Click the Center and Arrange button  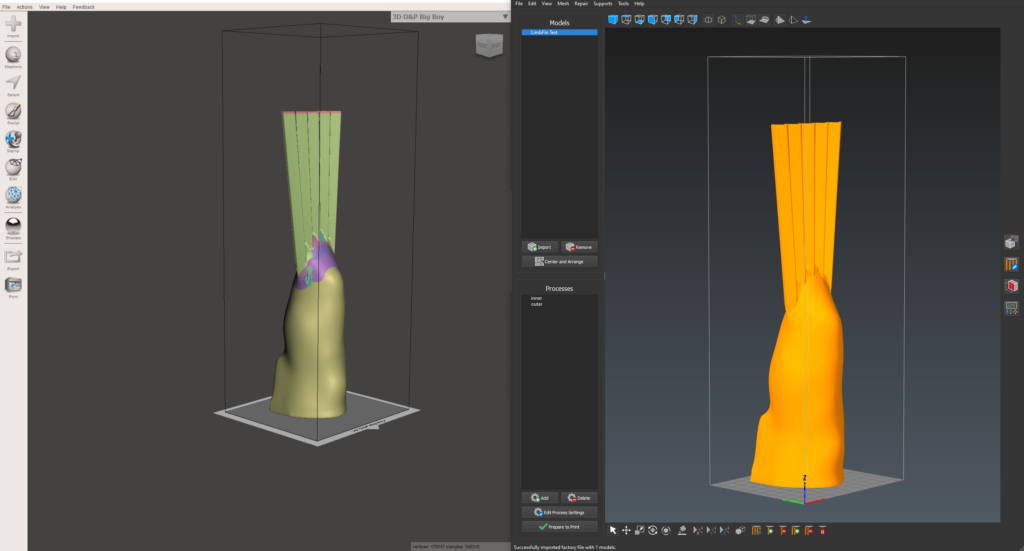pos(559,261)
